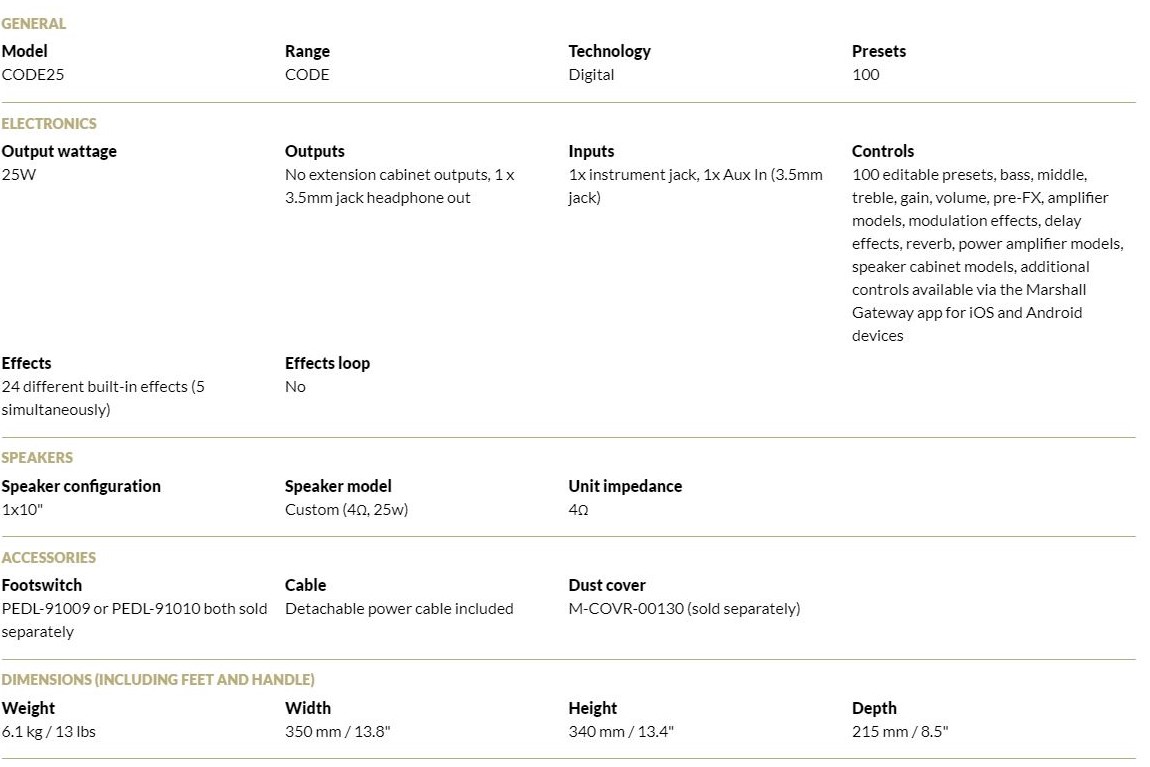Screen dimensions: 1150x767
Task: Click the Speaker configuration value 1x10"
Action: [x=22, y=510]
